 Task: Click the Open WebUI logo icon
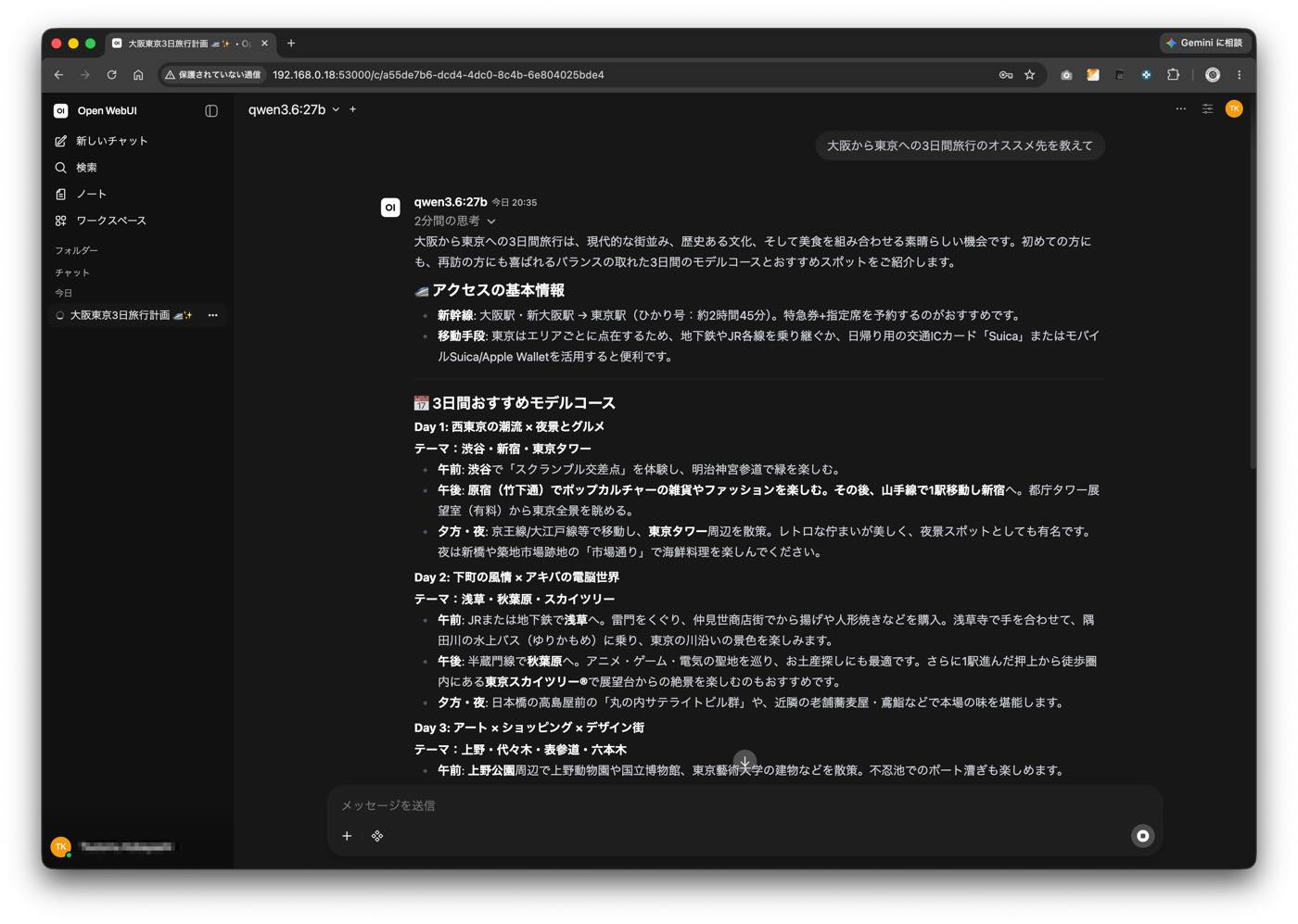[60, 111]
